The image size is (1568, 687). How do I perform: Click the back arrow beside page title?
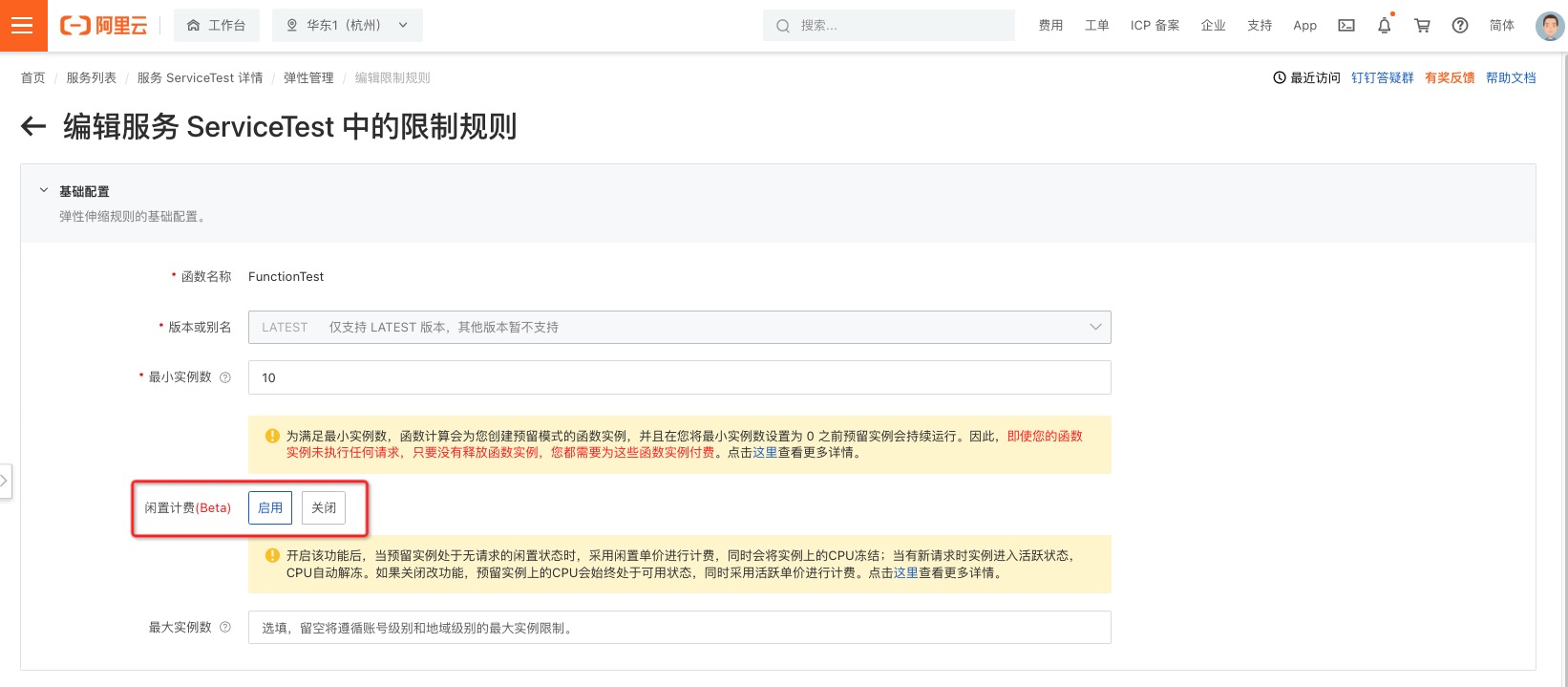click(33, 126)
